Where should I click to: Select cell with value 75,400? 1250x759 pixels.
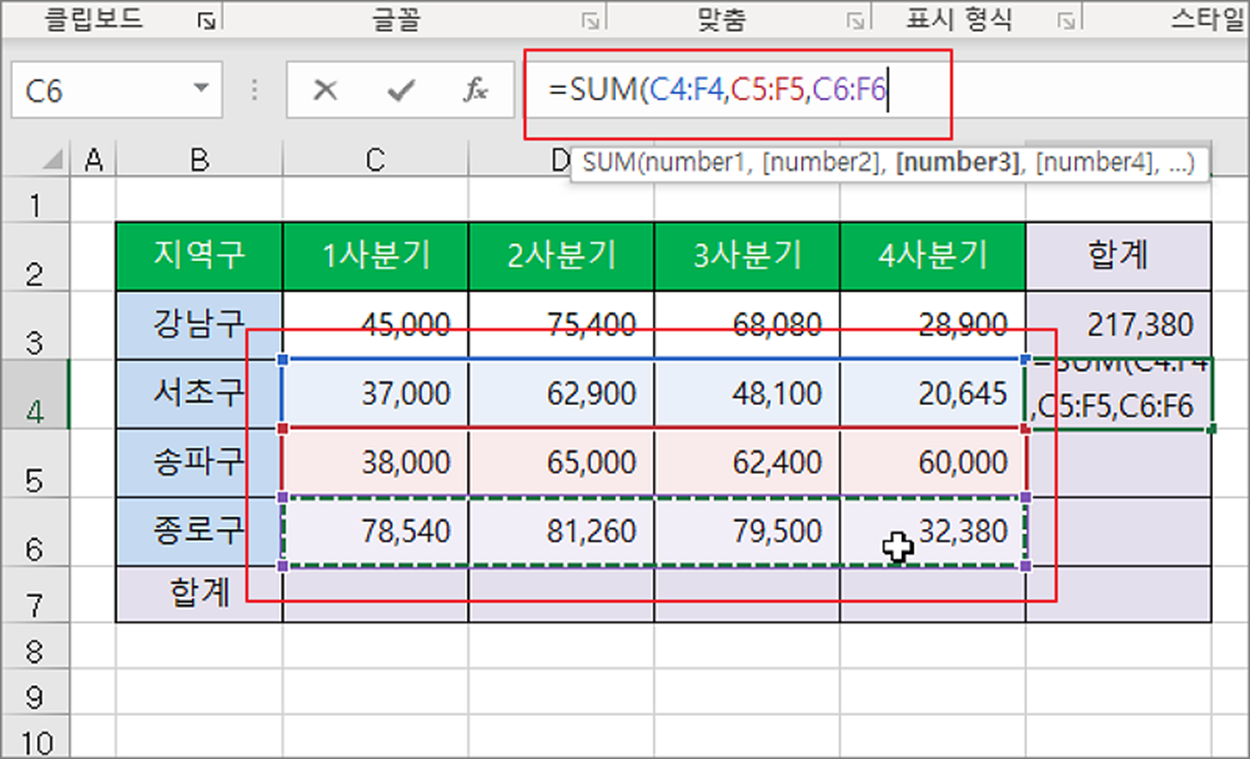click(561, 325)
